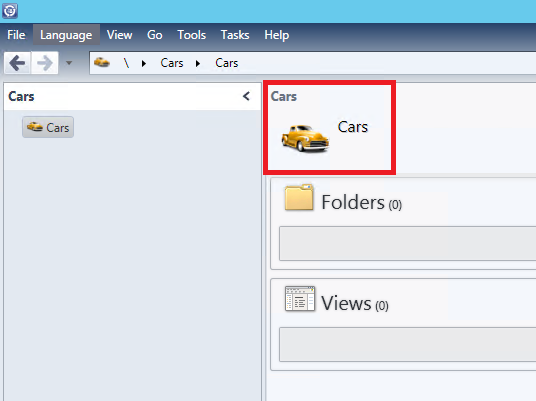The width and height of the screenshot is (536, 401).
Task: Click the empty Views list area
Action: 407,344
